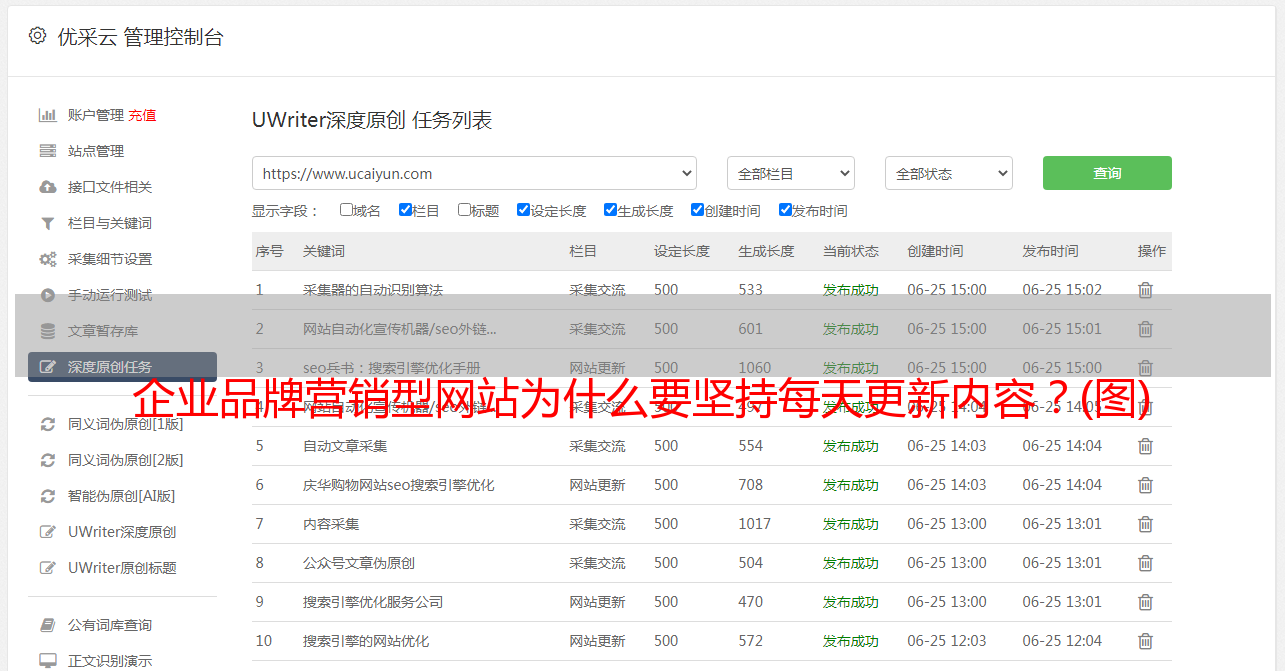Click the trash icon for 自动文章采集 row
1285x671 pixels.
coord(1145,446)
